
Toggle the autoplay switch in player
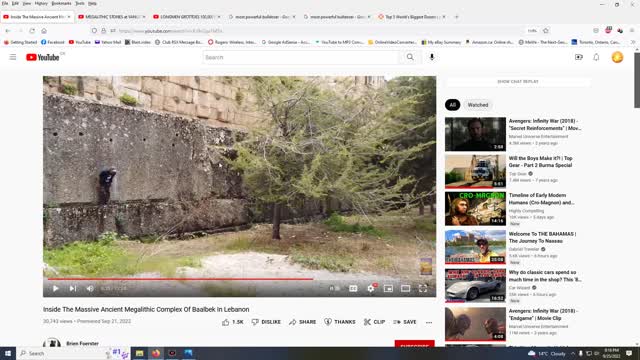tap(335, 289)
